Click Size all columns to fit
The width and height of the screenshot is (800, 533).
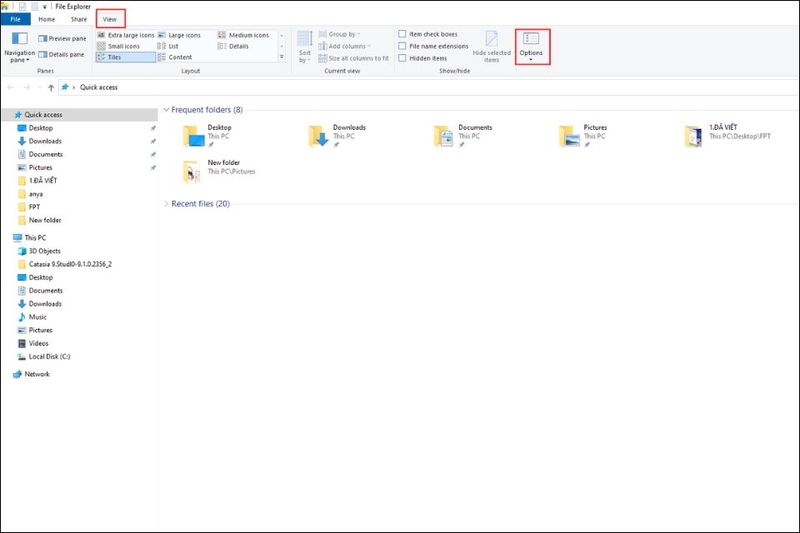(x=354, y=58)
